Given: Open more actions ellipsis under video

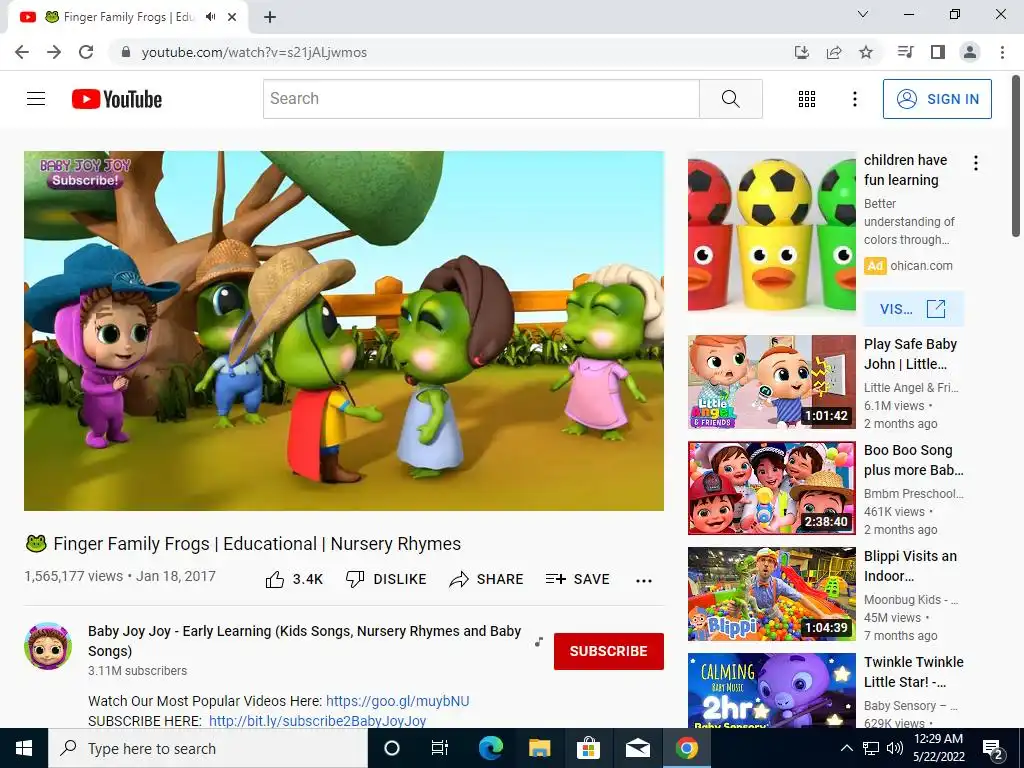Looking at the screenshot, I should tap(644, 581).
